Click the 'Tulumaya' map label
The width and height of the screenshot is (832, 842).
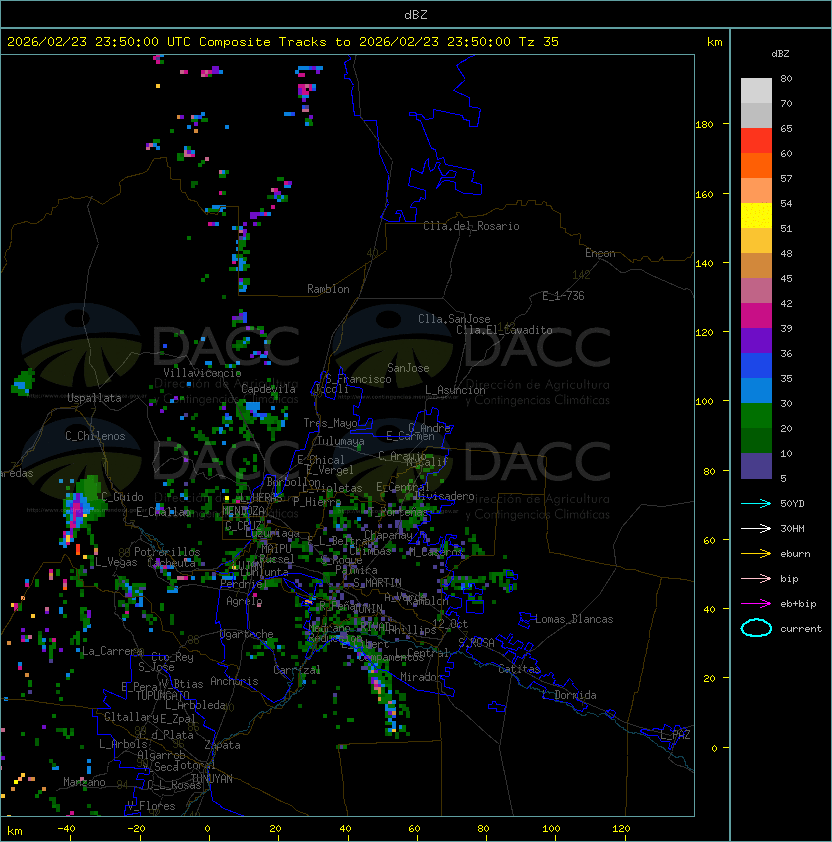pyautogui.click(x=341, y=441)
